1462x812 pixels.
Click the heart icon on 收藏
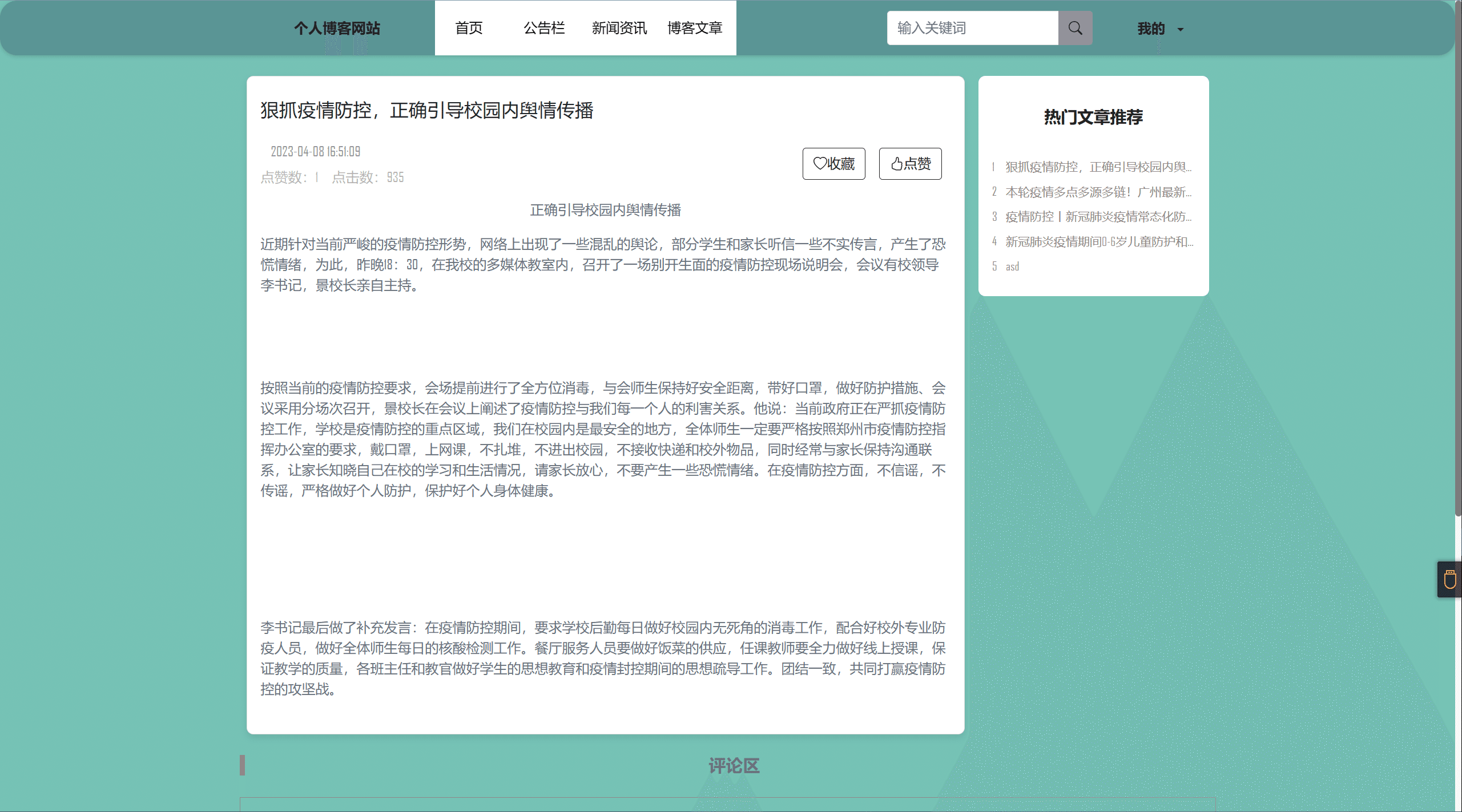[820, 164]
